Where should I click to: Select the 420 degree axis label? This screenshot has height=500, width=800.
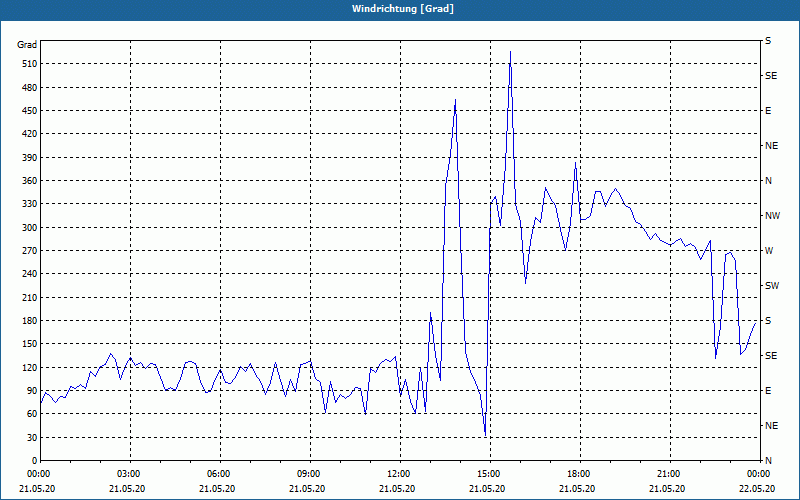point(31,134)
